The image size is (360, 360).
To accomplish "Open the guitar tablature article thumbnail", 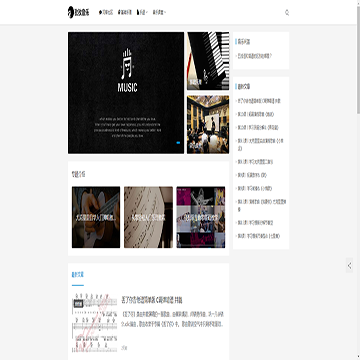I will (x=95, y=322).
